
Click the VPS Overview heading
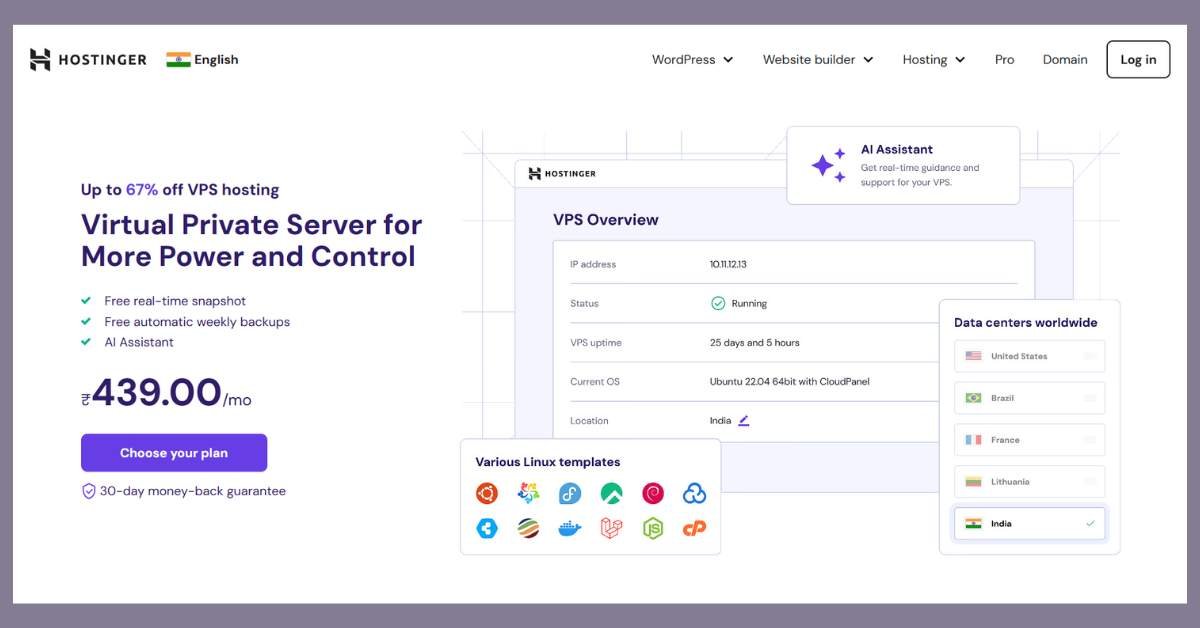(606, 220)
